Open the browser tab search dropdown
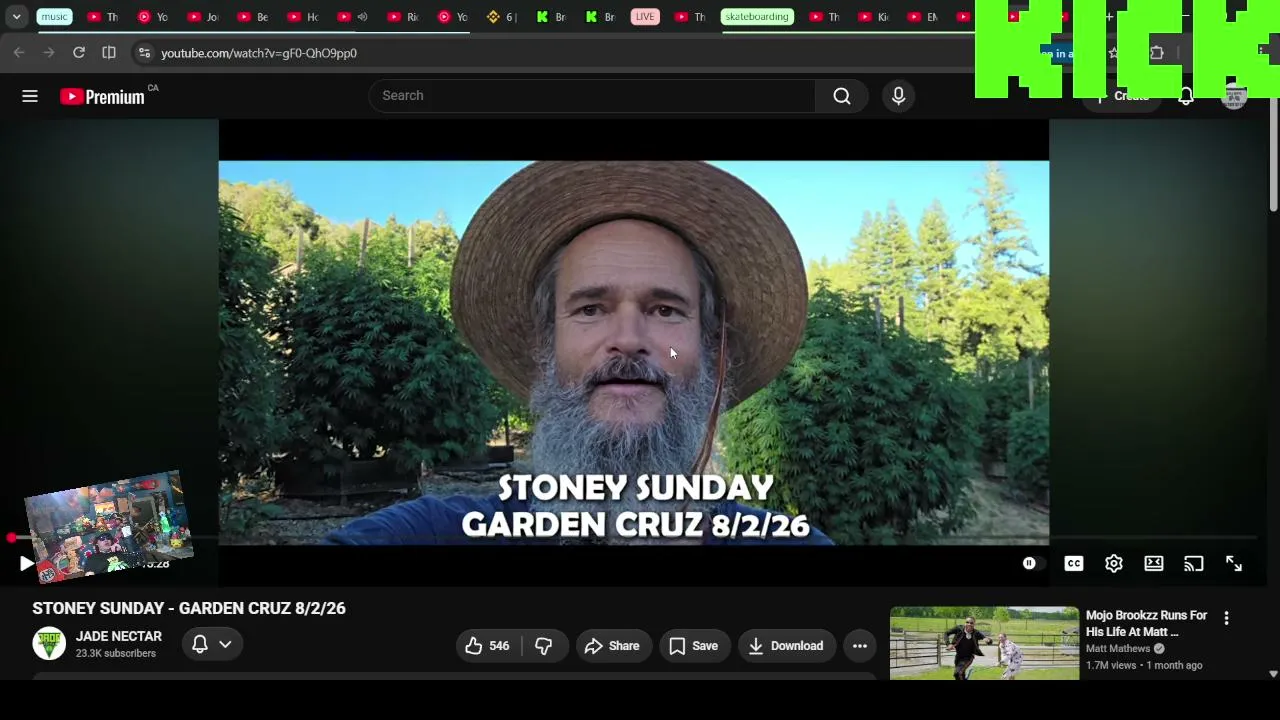The height and width of the screenshot is (720, 1280). (x=17, y=17)
